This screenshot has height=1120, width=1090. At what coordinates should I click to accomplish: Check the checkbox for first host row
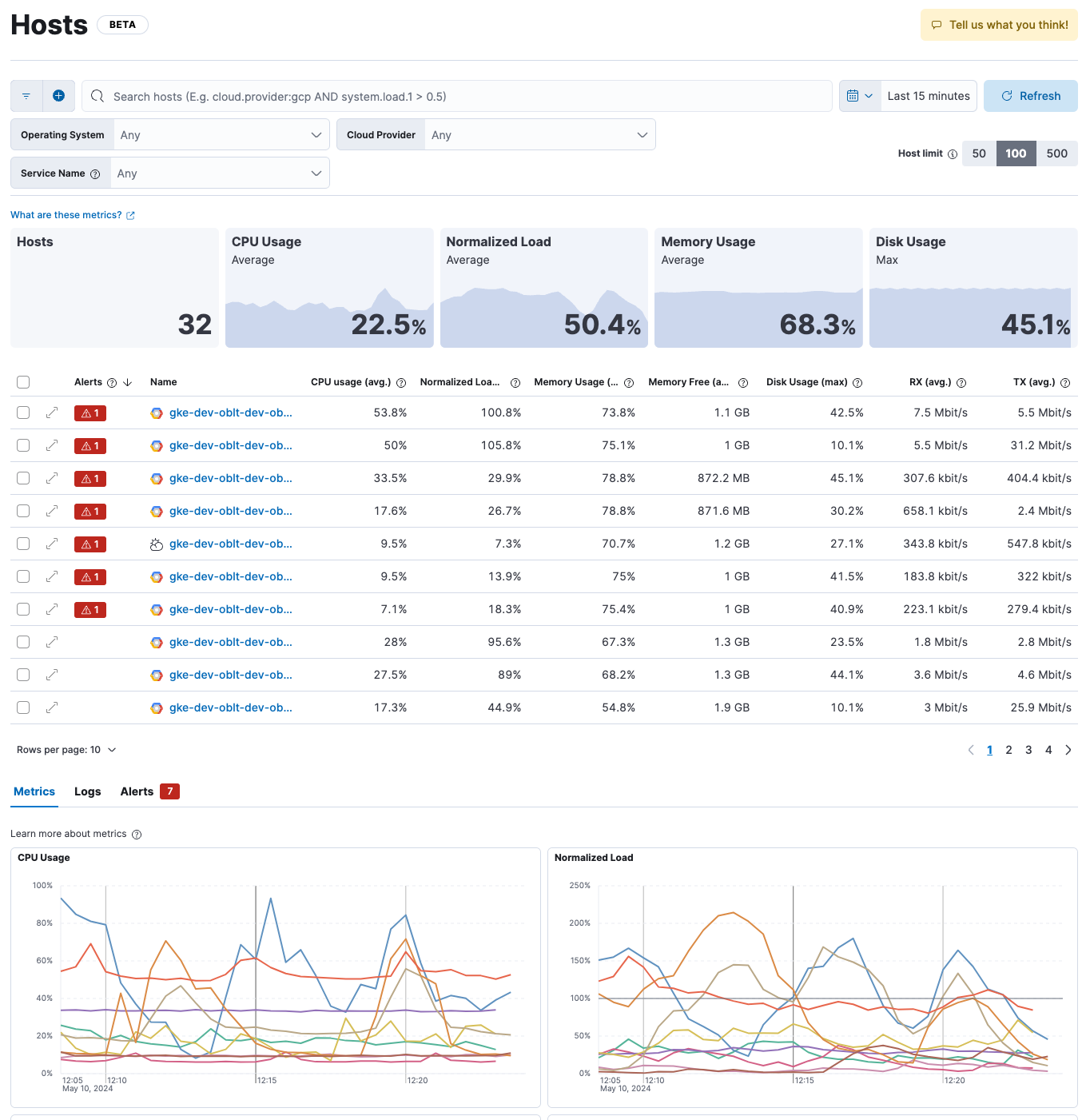23,413
